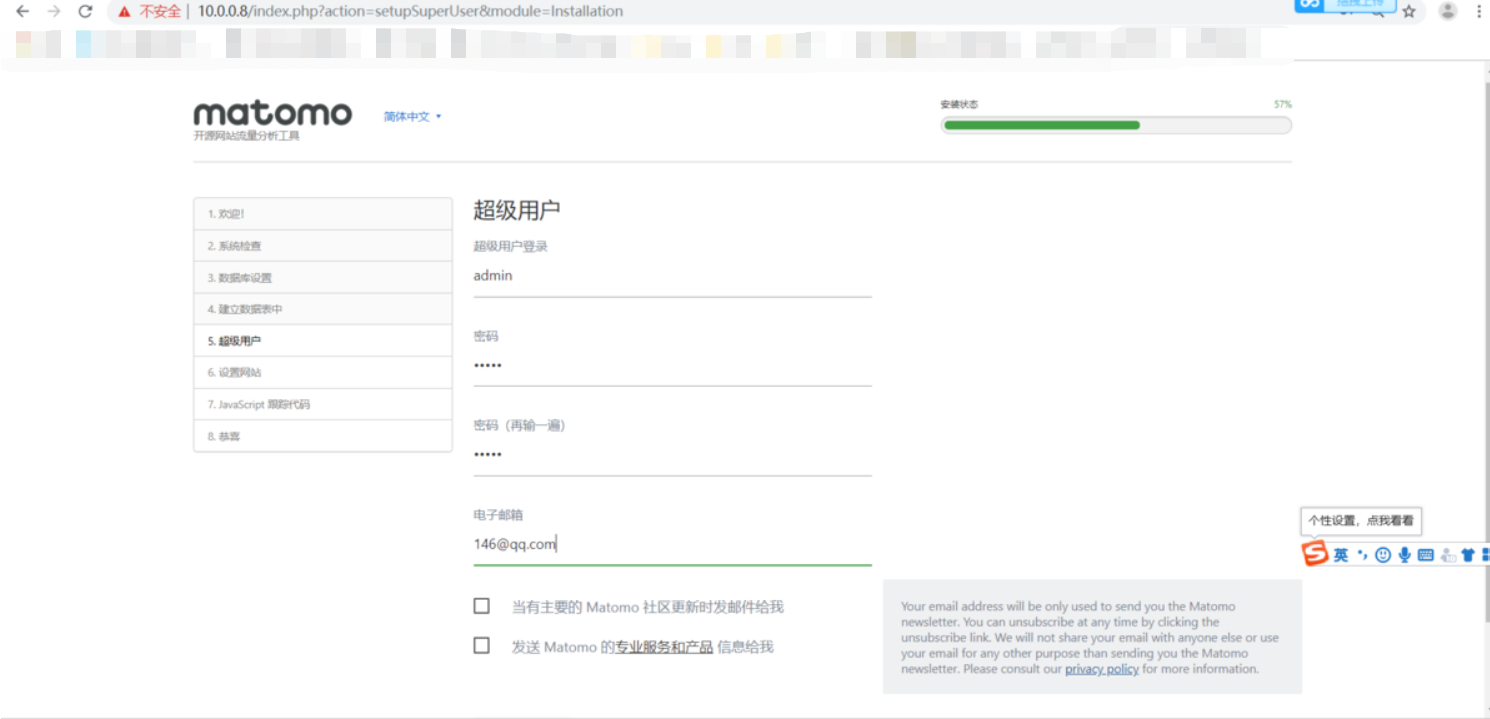Click the 开源网站流量分析工具 tagline
Image resolution: width=1490 pixels, height=719 pixels.
pyautogui.click(x=246, y=136)
